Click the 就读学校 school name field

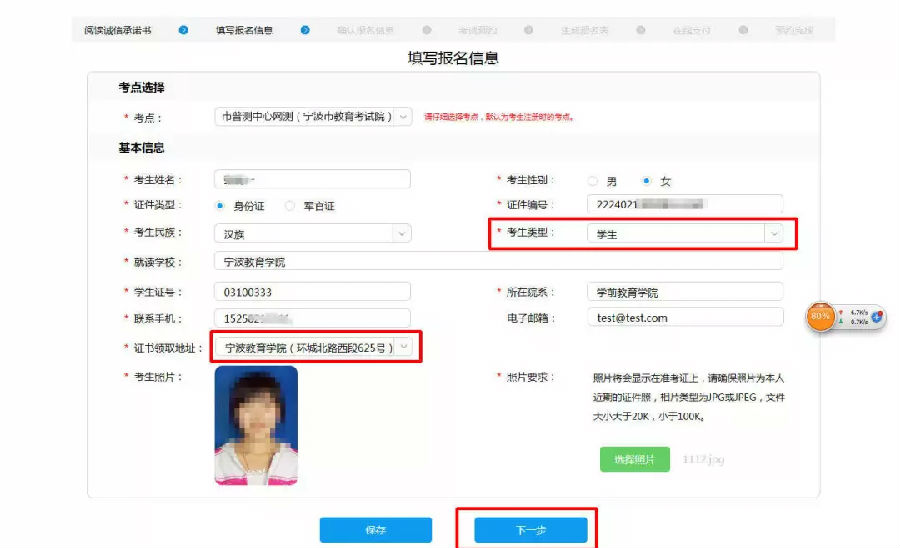[x=497, y=262]
